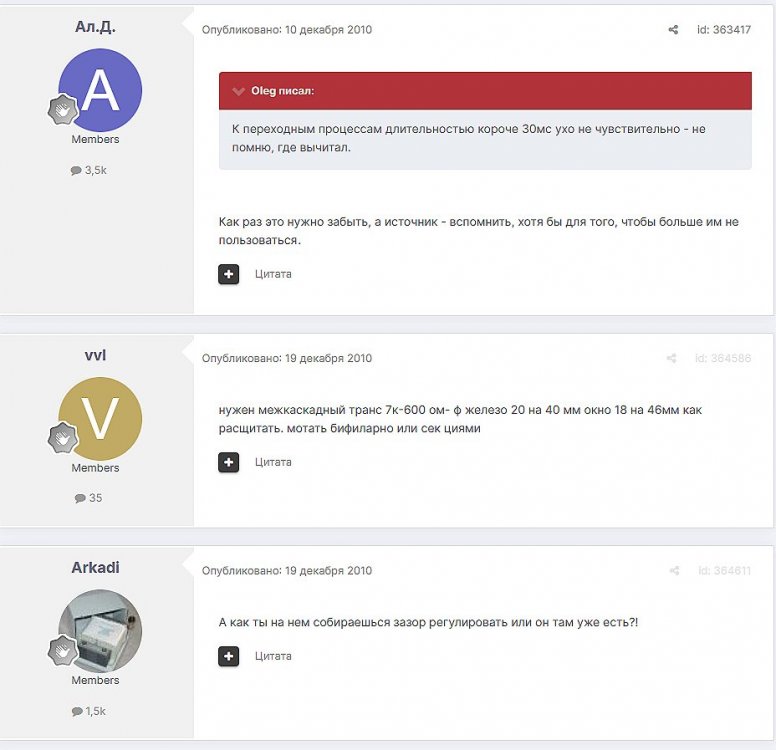Image resolution: width=776 pixels, height=750 pixels.
Task: Click rank badge on vvl's avatar
Action: tap(62, 438)
